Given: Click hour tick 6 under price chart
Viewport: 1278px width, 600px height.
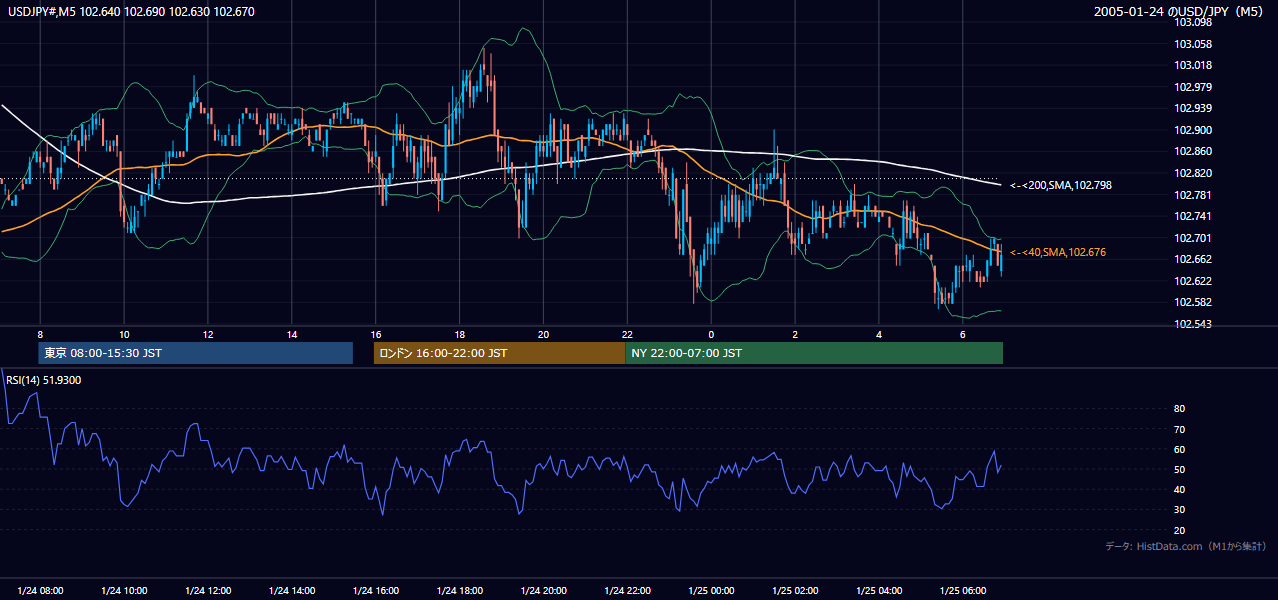Looking at the screenshot, I should [962, 334].
